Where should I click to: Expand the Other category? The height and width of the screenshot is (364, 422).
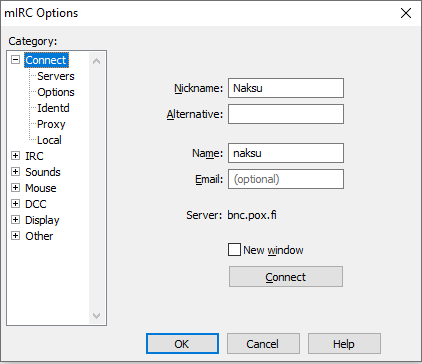15,236
